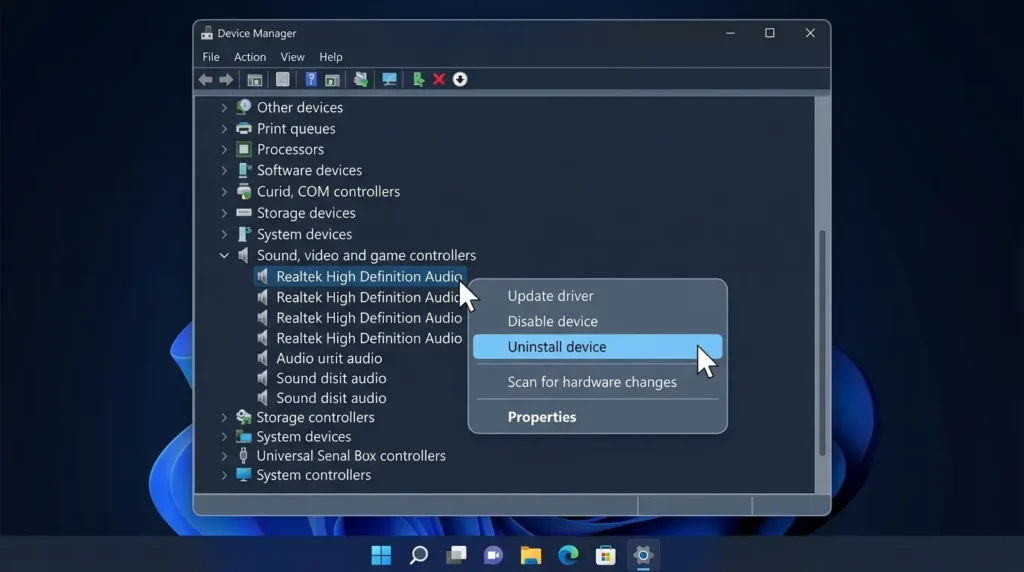Viewport: 1024px width, 572px height.
Task: Open the Action menu
Action: click(250, 57)
